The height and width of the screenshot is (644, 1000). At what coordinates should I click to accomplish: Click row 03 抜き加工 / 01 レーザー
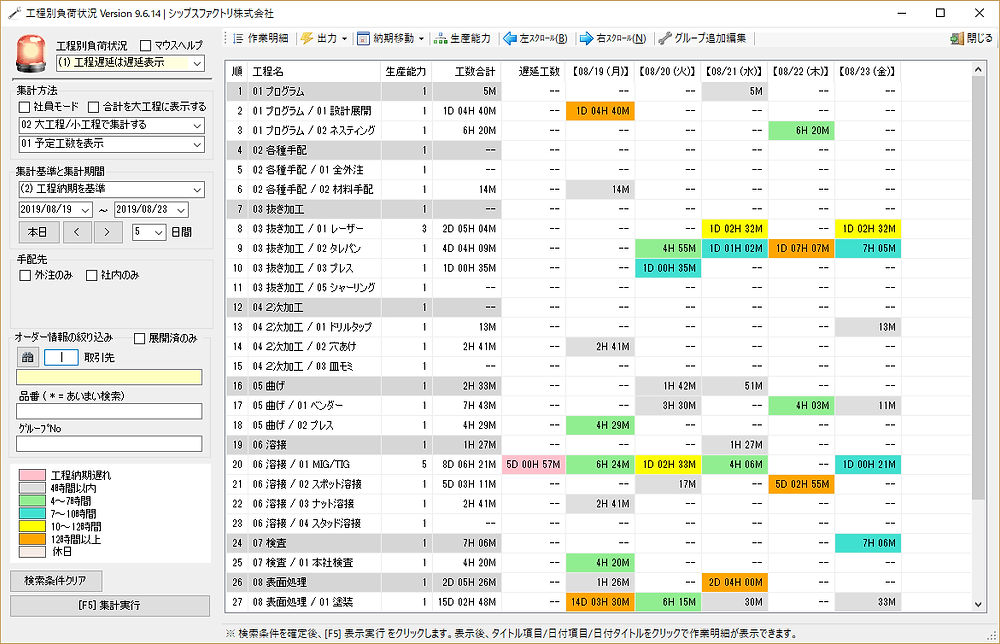coord(564,229)
